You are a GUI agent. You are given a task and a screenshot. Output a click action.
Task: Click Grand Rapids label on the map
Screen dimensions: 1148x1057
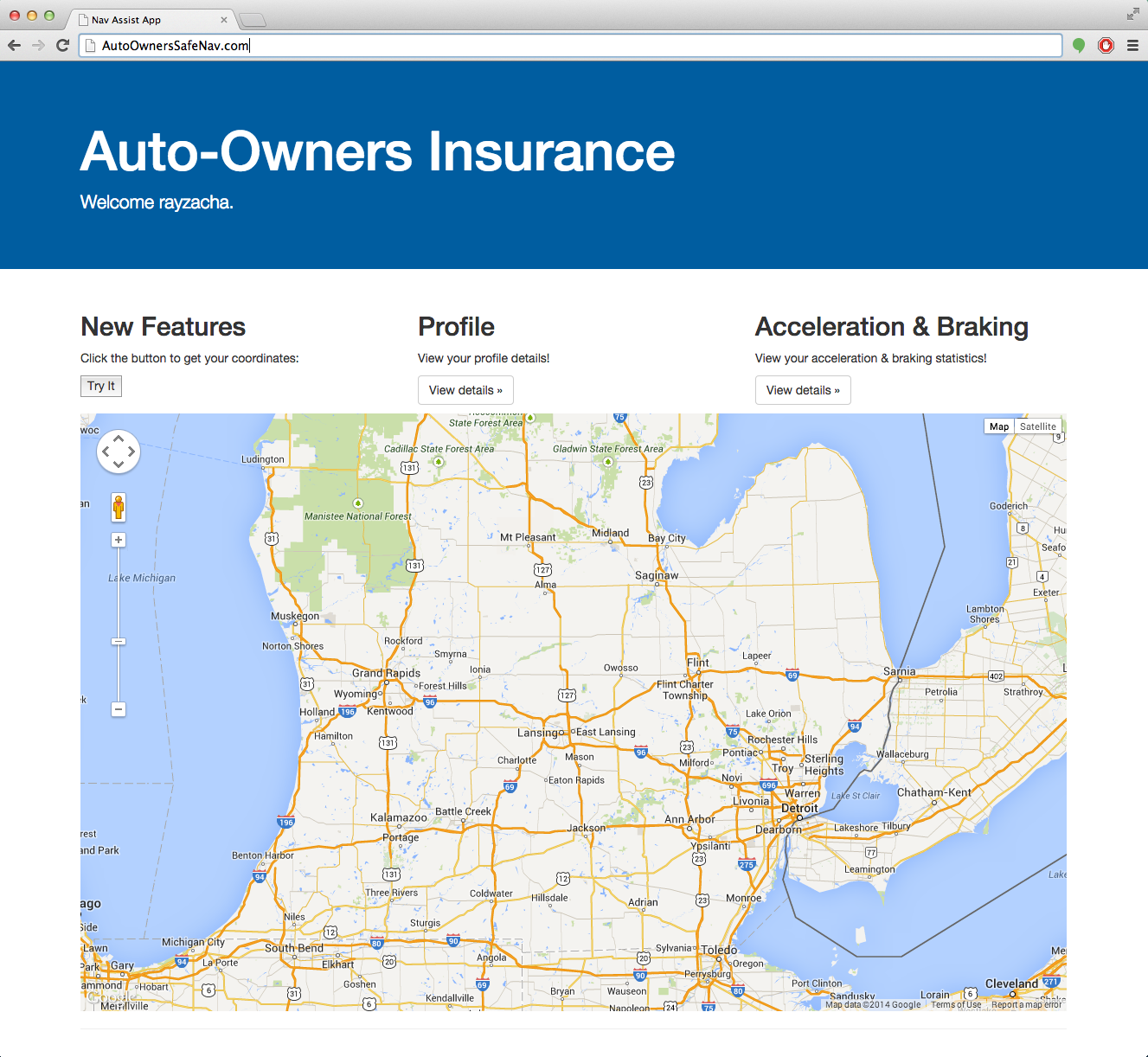coord(386,673)
